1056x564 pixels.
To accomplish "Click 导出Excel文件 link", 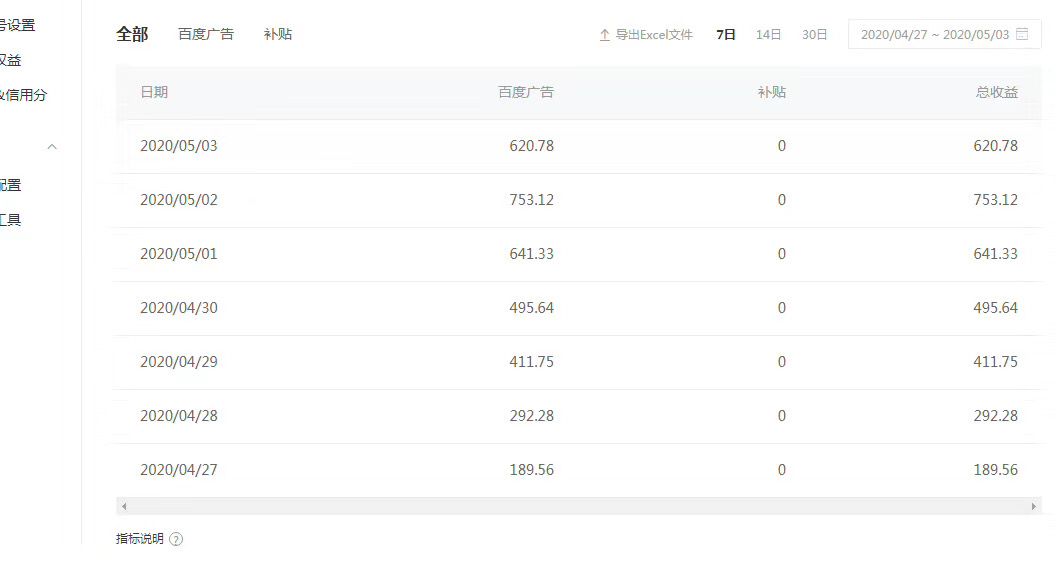I will coord(654,34).
